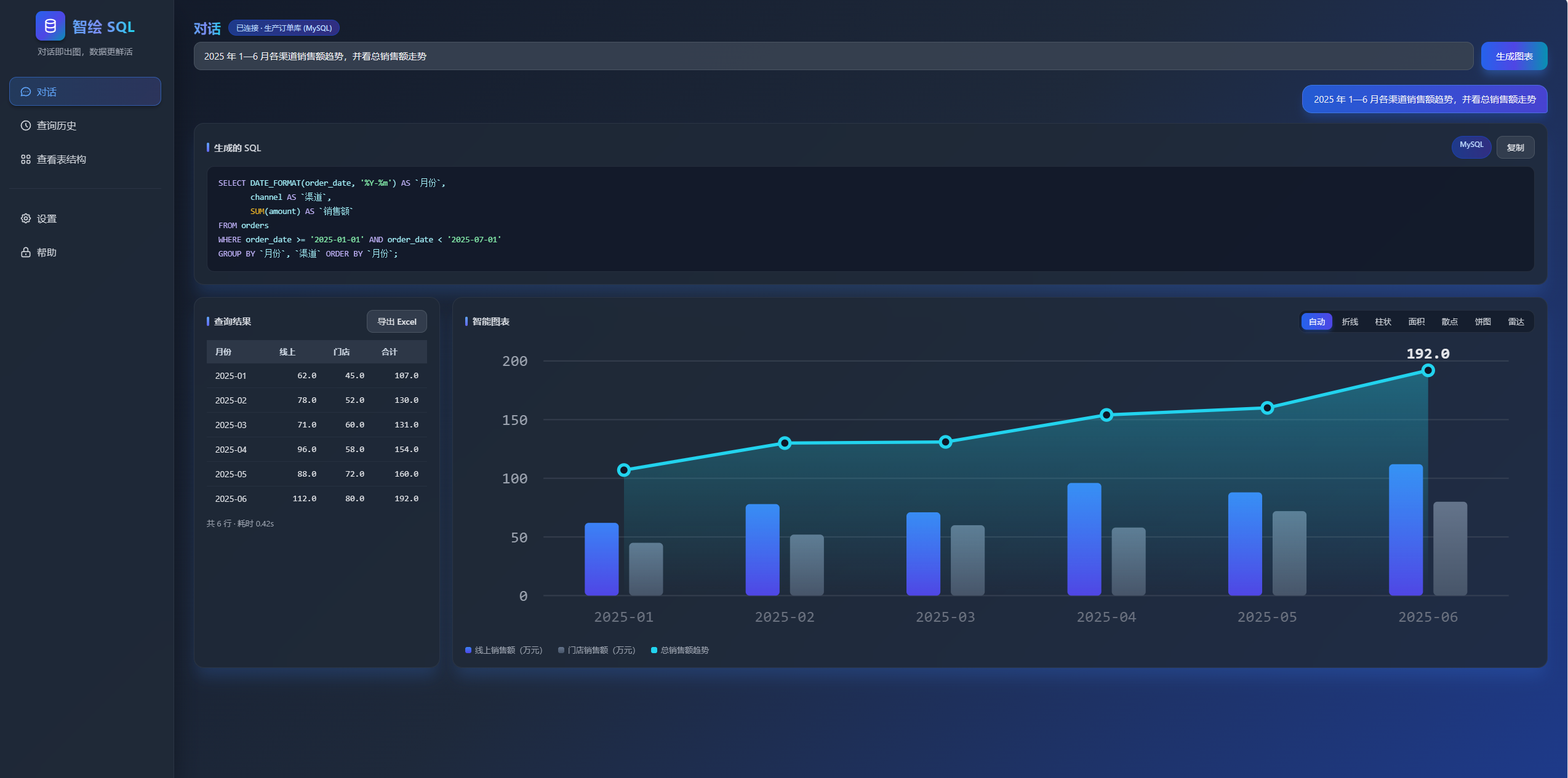Click the 192.0 data point on the trend line
Screen dimensions: 1568x778
tap(1428, 370)
